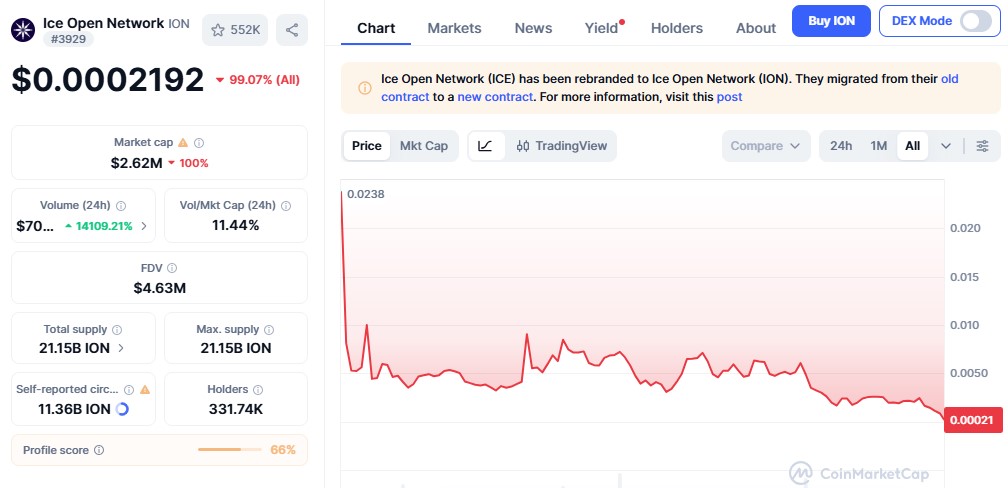Open the rebrand post link
The width and height of the screenshot is (1008, 488).
[729, 97]
